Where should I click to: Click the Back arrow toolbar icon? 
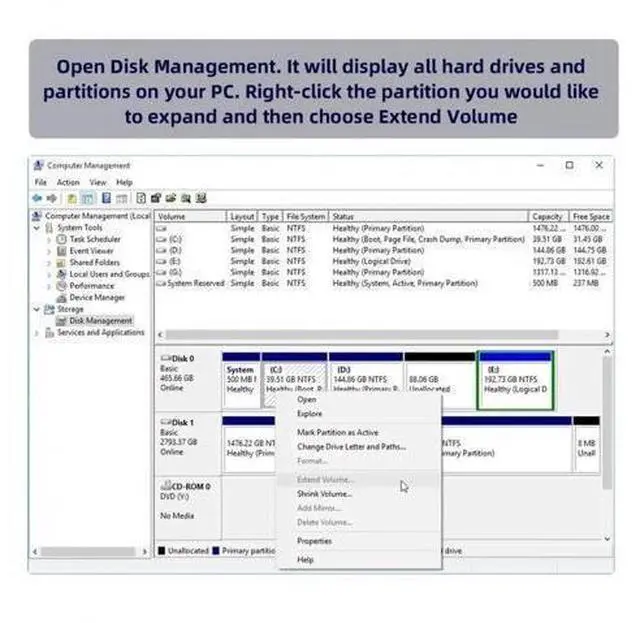tap(37, 199)
